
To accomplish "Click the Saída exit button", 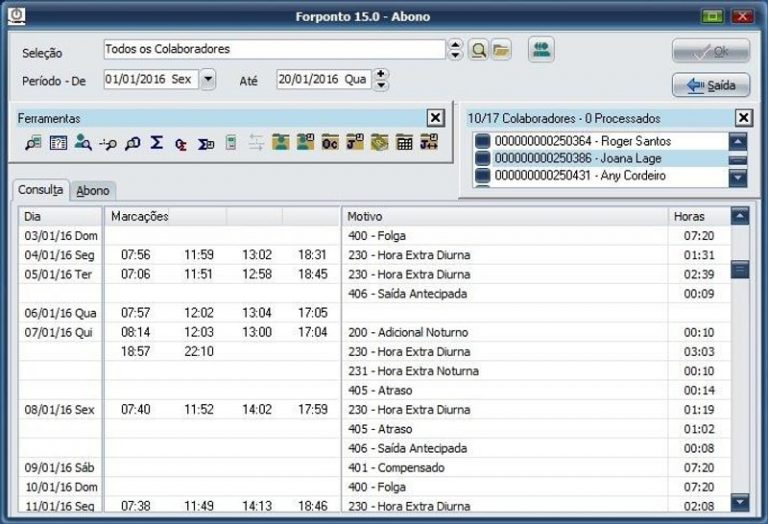I will 710,85.
